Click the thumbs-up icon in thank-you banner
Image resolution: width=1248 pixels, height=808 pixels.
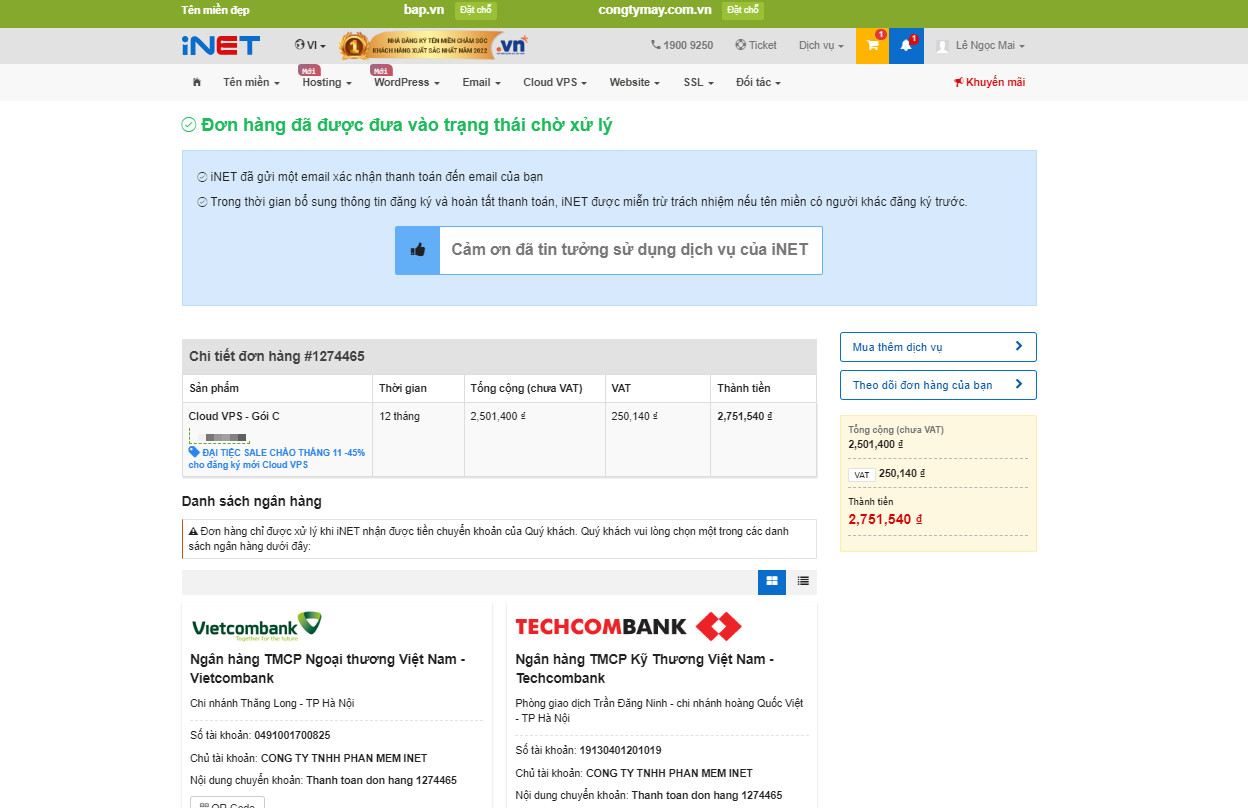coord(418,250)
